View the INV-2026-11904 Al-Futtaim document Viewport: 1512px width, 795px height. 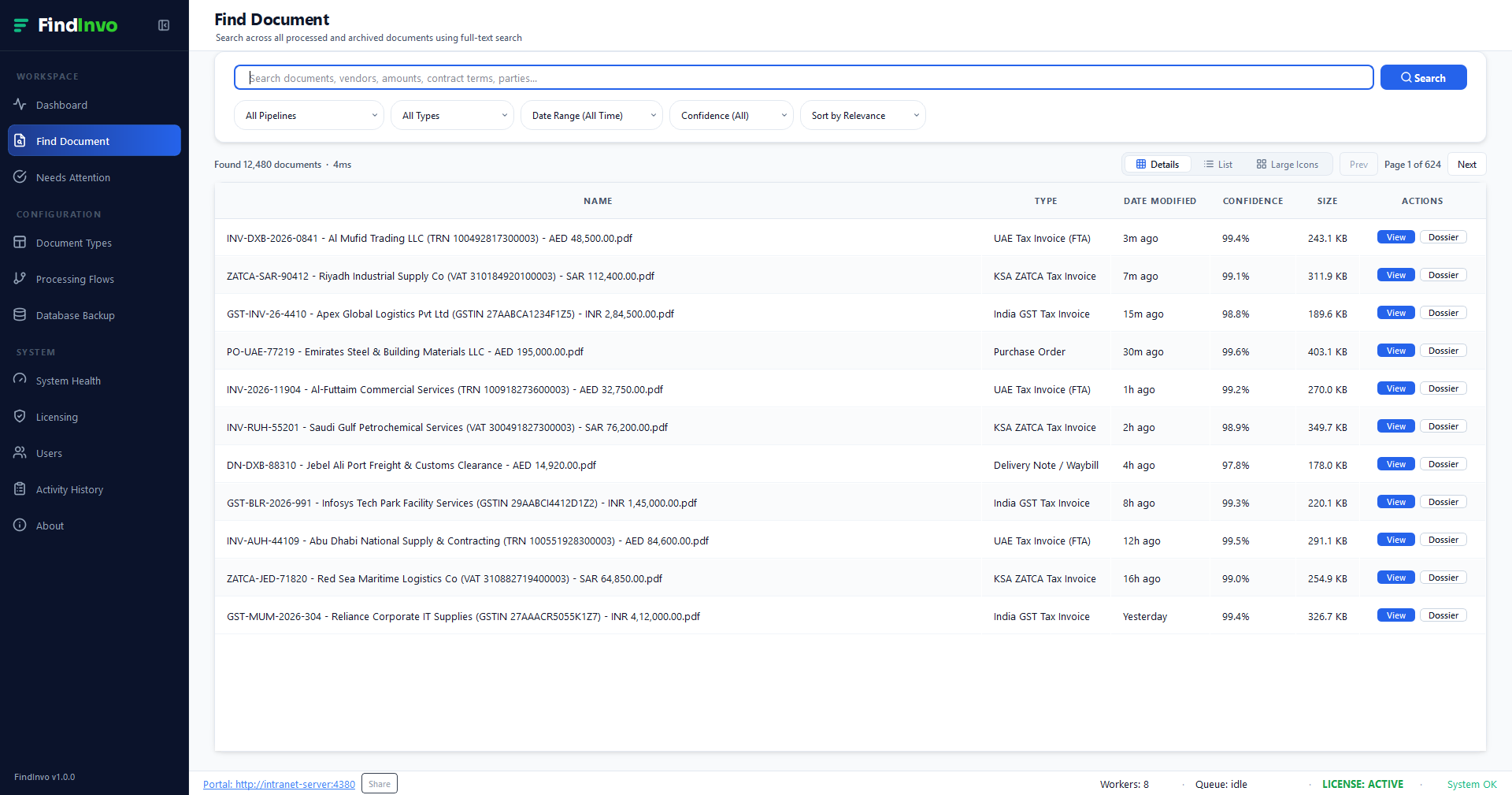point(1396,388)
